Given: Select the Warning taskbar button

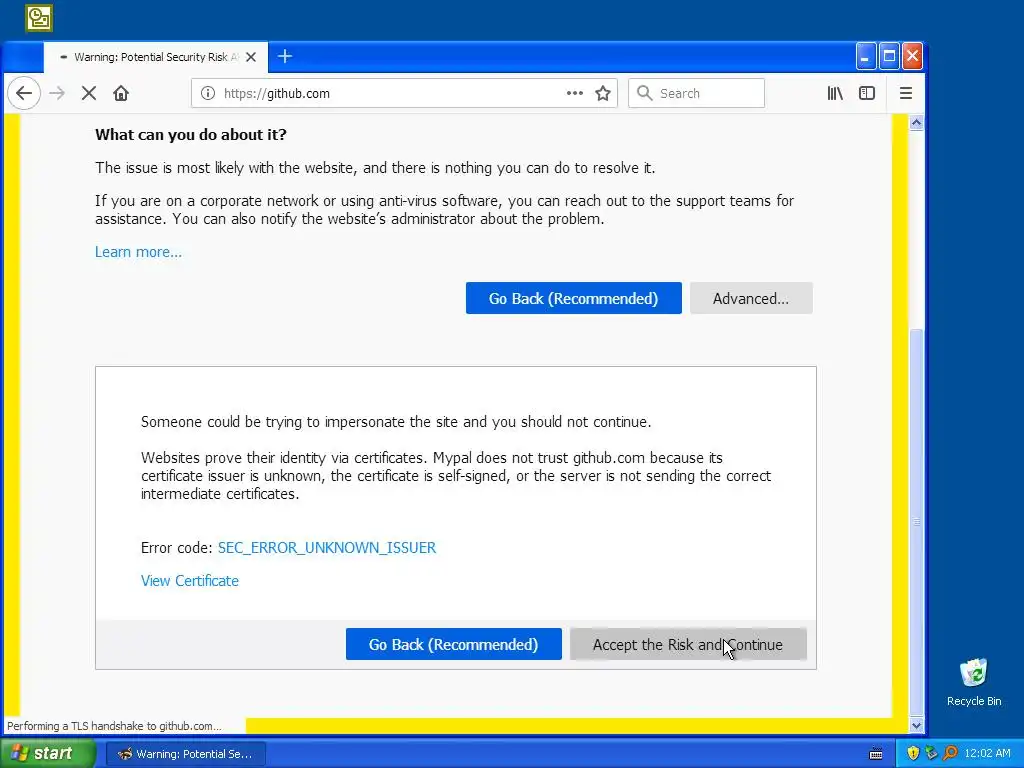Looking at the screenshot, I should coord(186,754).
